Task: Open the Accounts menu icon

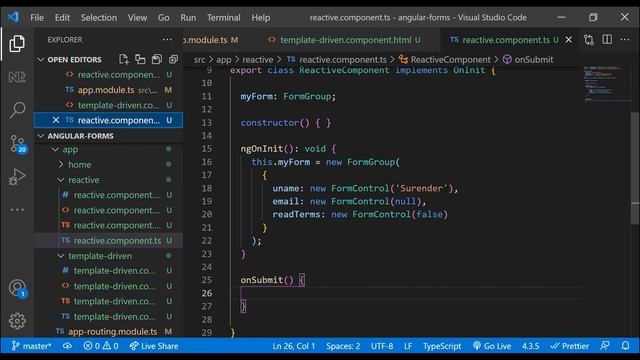Action: pos(18,288)
